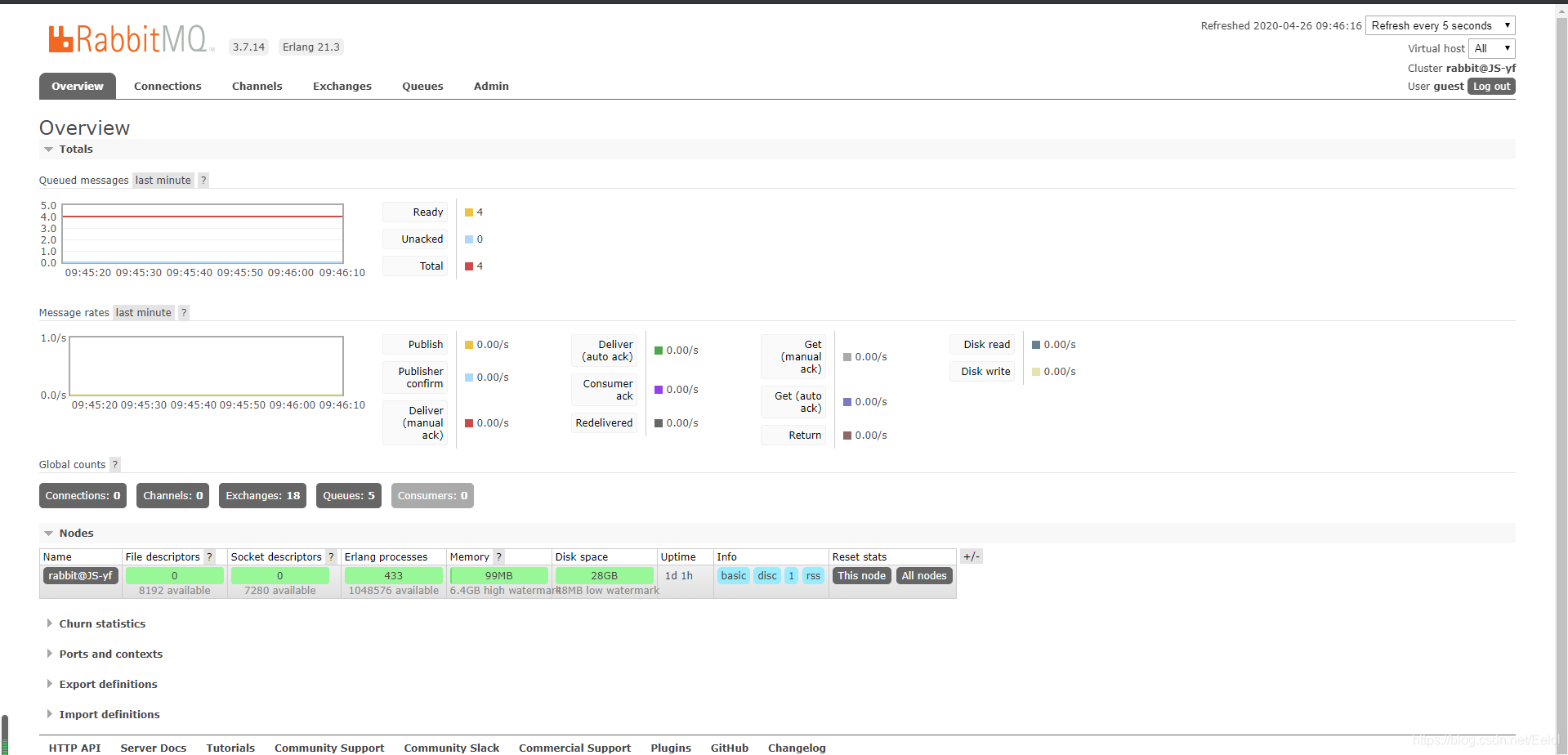Click the vertical page scrollbar
This screenshot has height=755, width=1568.
click(x=1561, y=377)
